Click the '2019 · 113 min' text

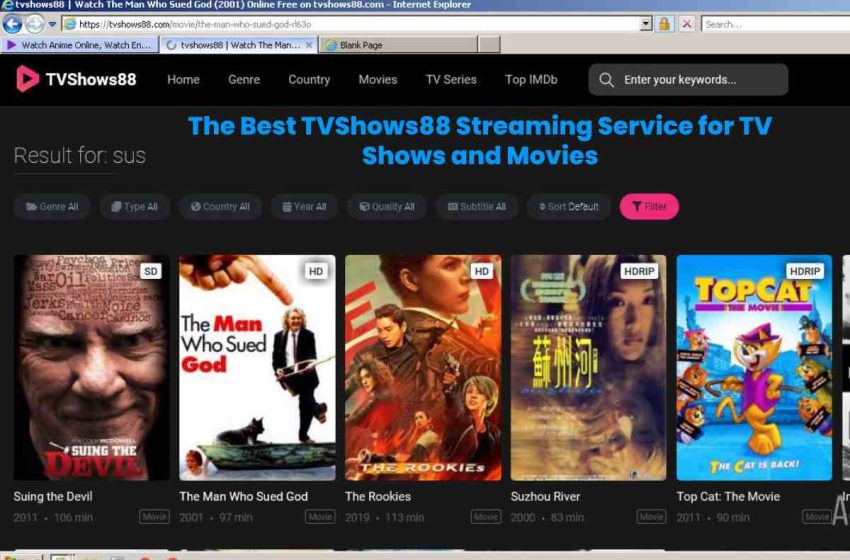tap(384, 518)
